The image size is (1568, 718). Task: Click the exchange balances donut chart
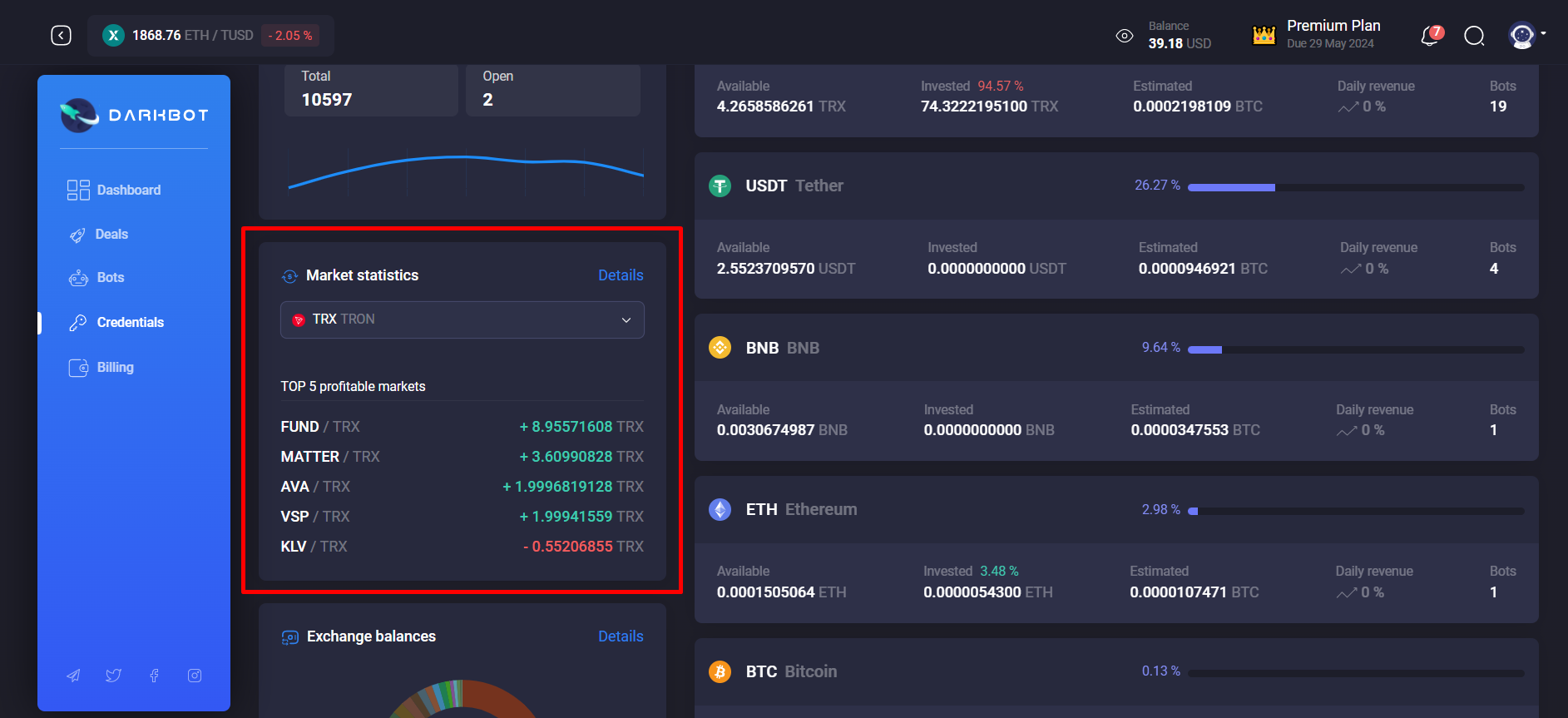click(462, 699)
